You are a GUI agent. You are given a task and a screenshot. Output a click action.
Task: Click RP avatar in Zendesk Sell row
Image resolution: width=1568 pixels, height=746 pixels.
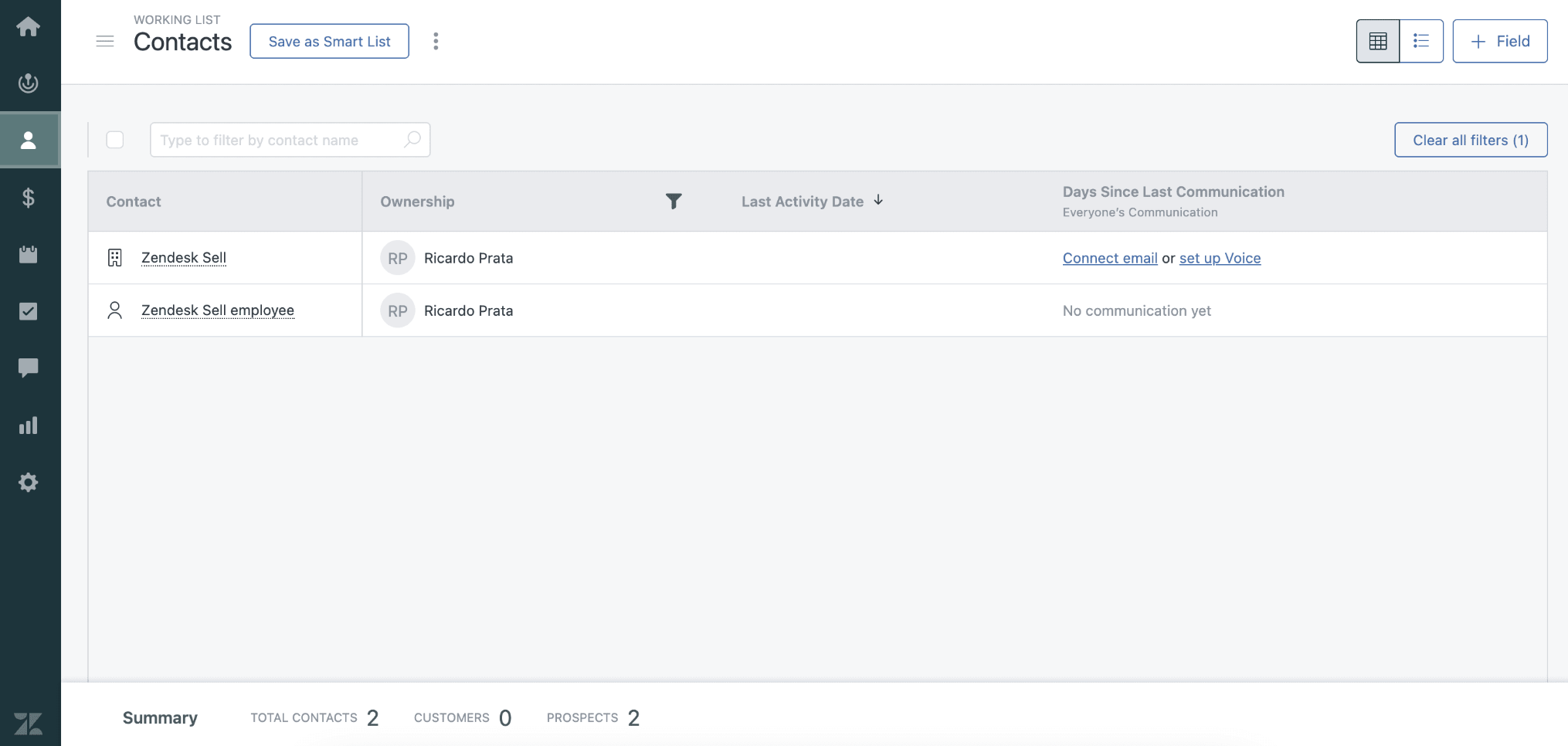tap(398, 258)
